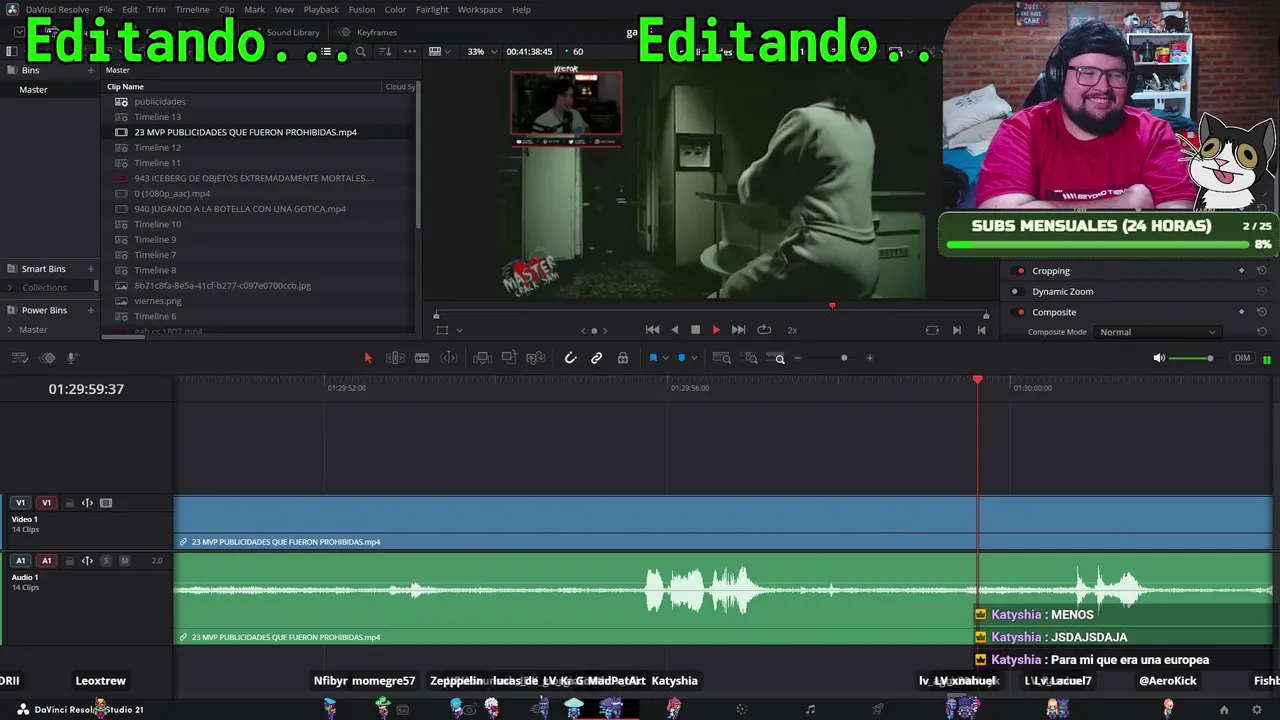Click the Full Extent Zoom icon
1280x720 pixels.
coord(724,358)
